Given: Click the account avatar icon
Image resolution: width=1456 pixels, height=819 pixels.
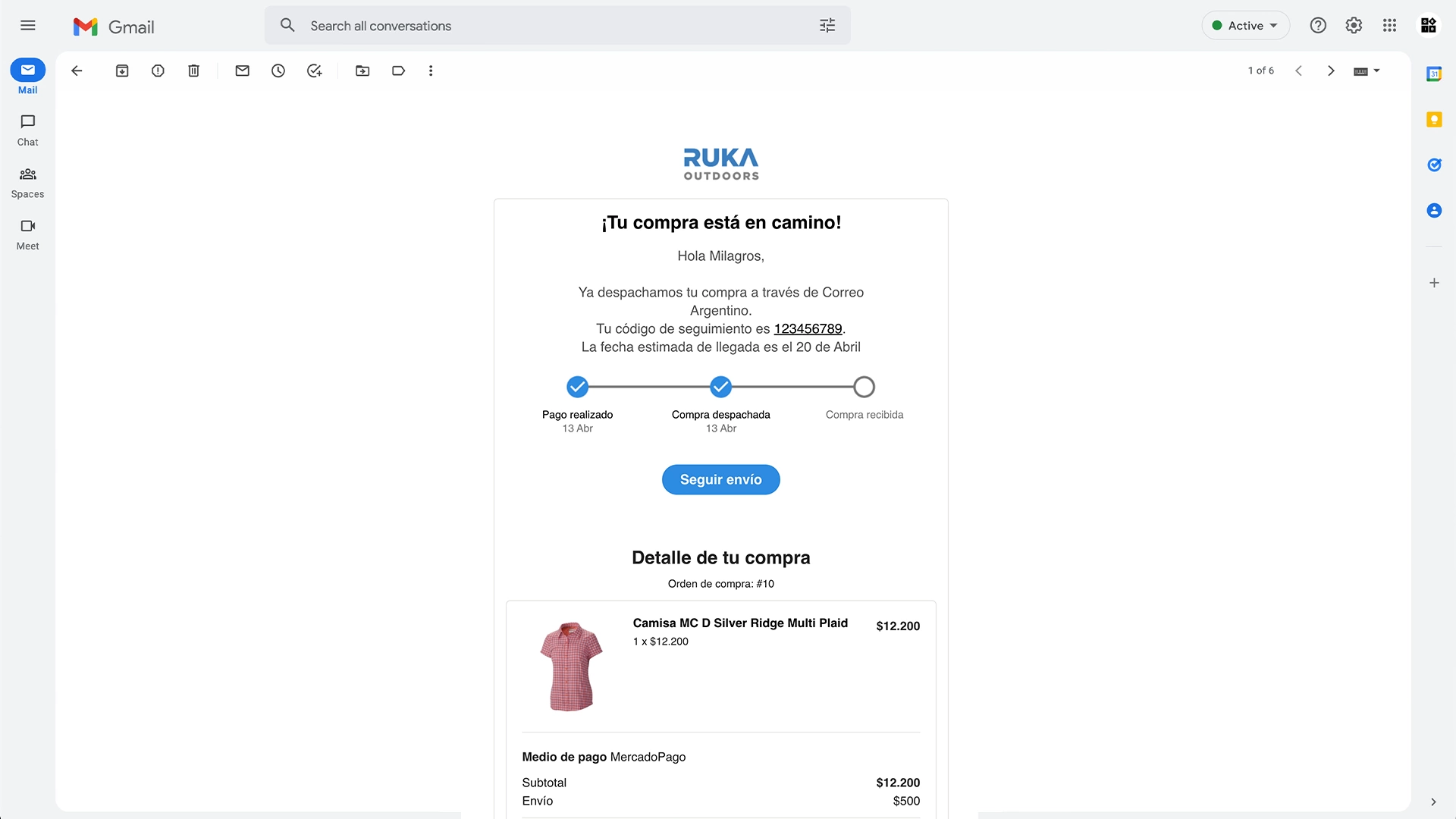Looking at the screenshot, I should pyautogui.click(x=1429, y=26).
